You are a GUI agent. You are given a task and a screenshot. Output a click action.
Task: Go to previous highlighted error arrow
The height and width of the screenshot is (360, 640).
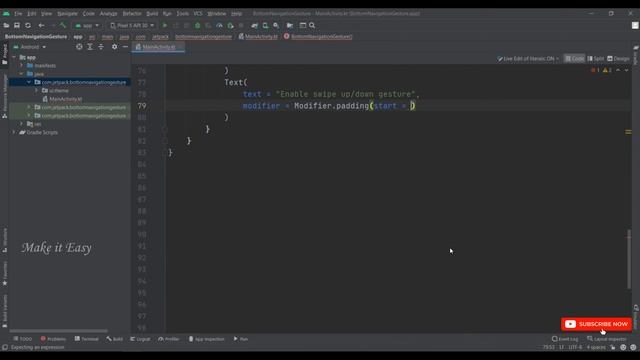618,70
